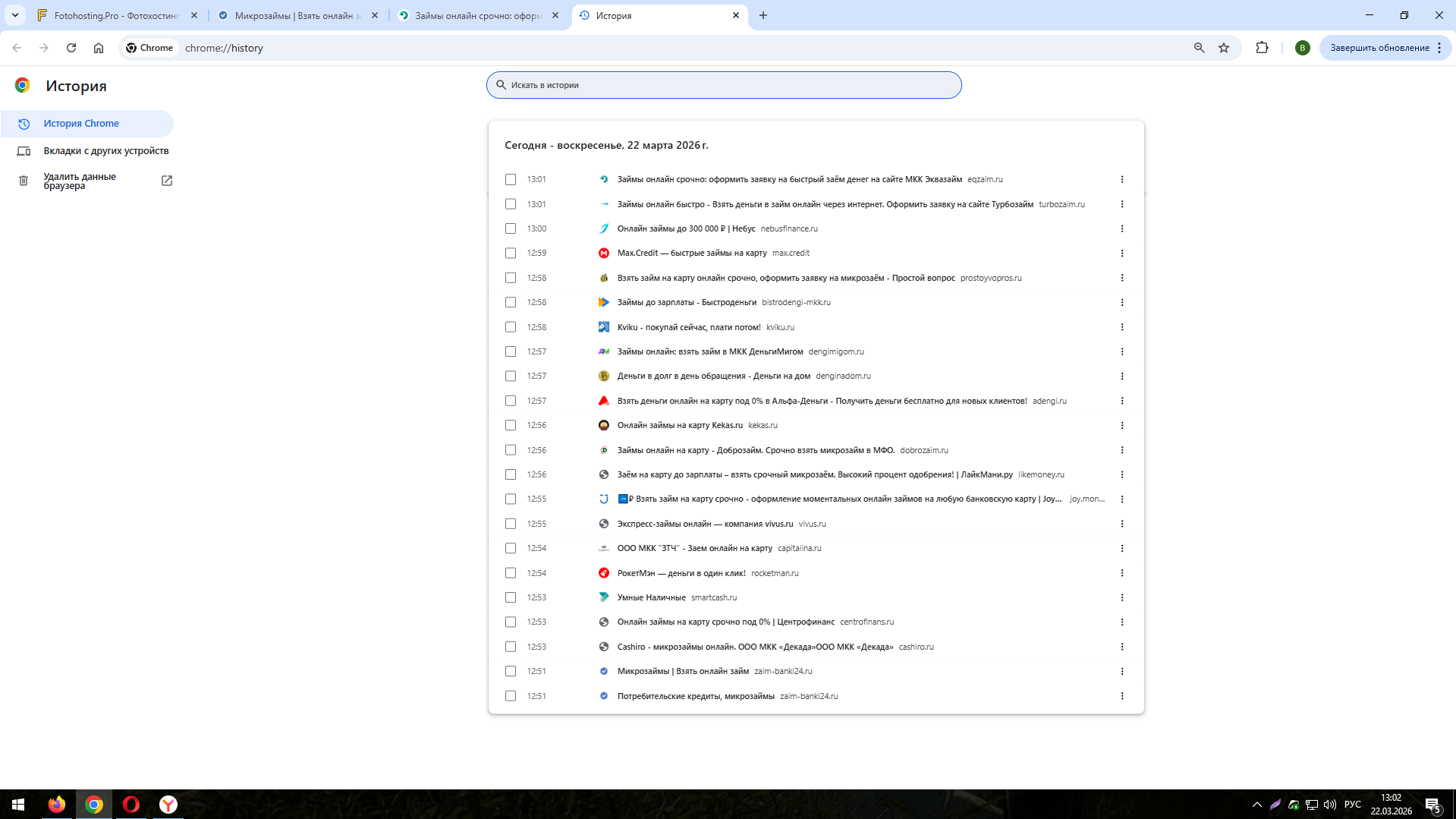Open Онлайн займы на карту Kekas.ru link
This screenshot has height=819, width=1456.
[680, 426]
